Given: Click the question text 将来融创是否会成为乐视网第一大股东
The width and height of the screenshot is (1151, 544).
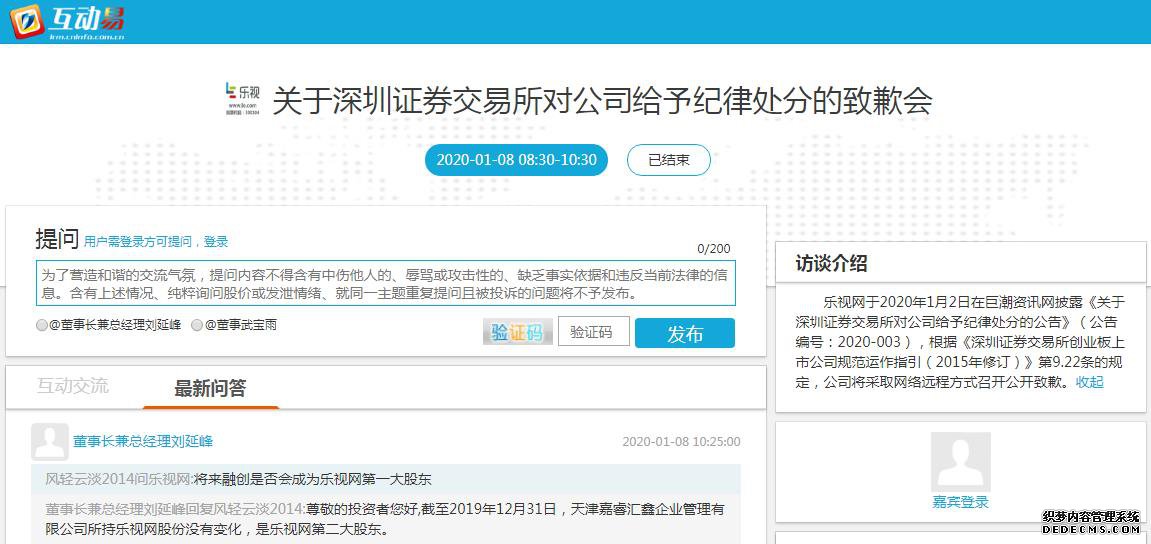Looking at the screenshot, I should [x=313, y=479].
